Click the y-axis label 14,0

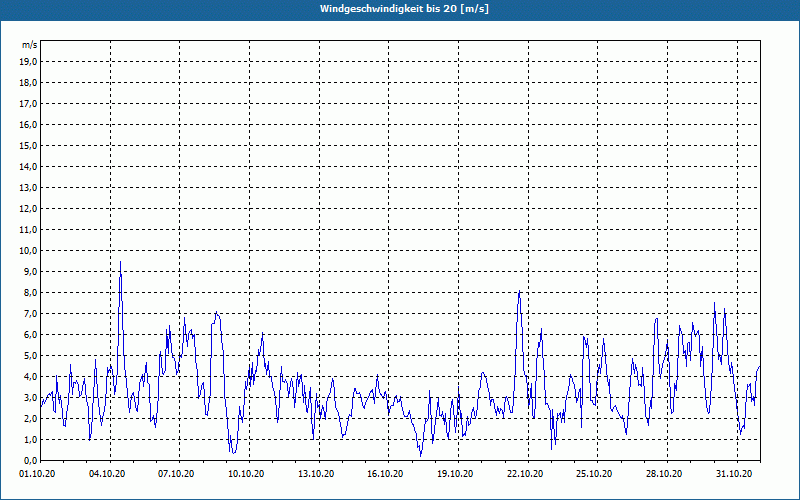pyautogui.click(x=29, y=166)
